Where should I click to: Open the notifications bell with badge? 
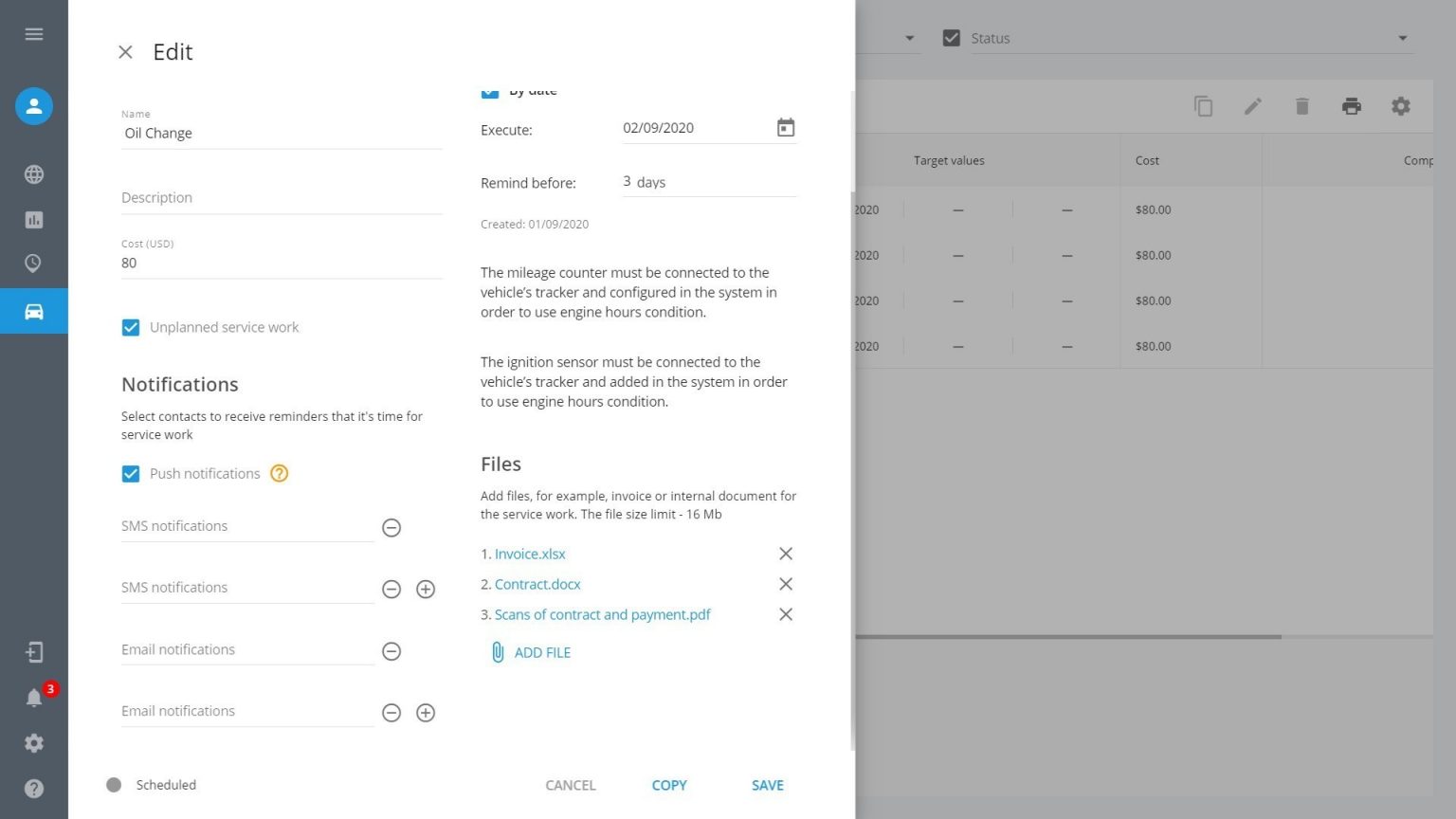pos(34,698)
